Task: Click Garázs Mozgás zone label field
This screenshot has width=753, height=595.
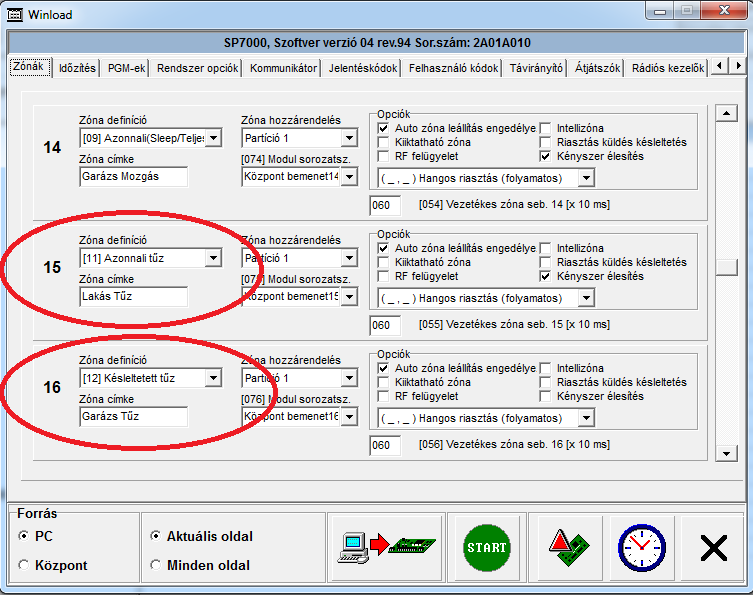Action: (134, 176)
